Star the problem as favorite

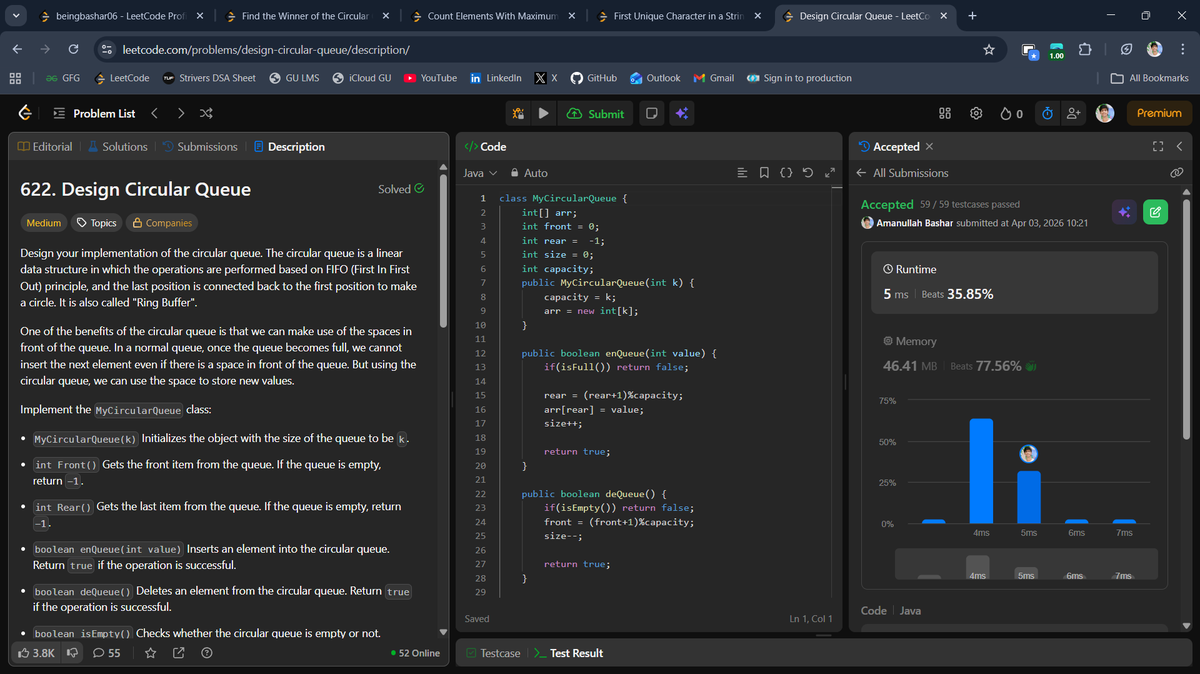tap(150, 653)
